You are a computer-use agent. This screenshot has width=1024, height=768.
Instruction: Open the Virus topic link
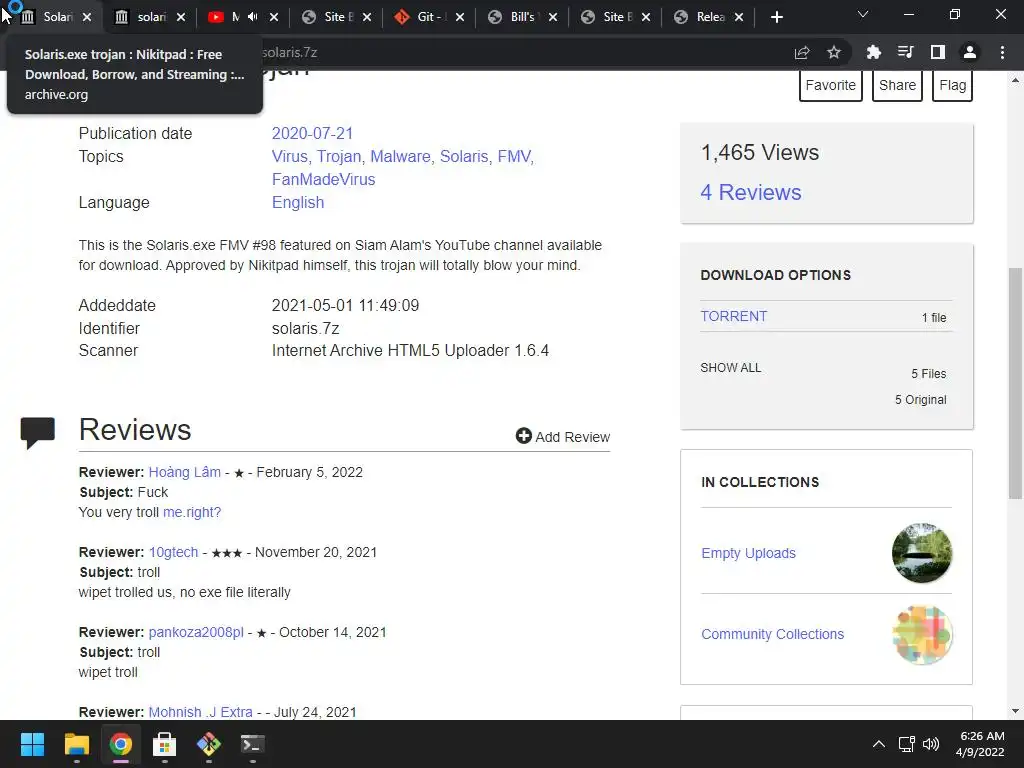tap(290, 157)
